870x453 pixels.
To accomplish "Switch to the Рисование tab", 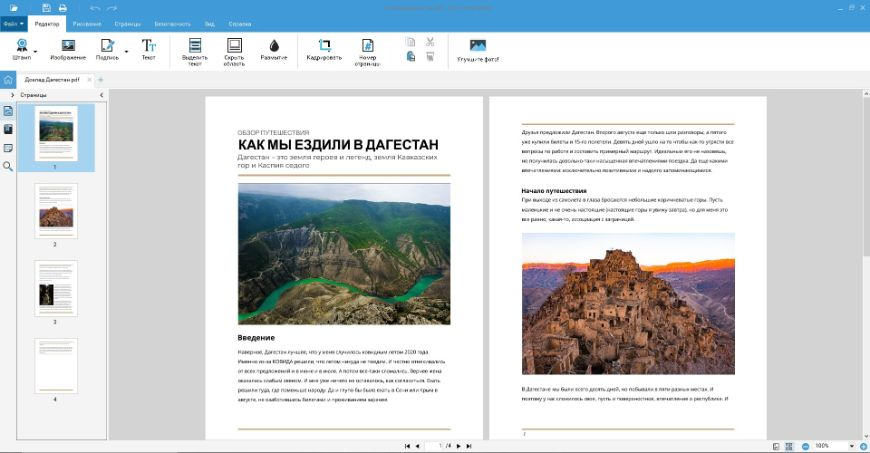I will 87,24.
